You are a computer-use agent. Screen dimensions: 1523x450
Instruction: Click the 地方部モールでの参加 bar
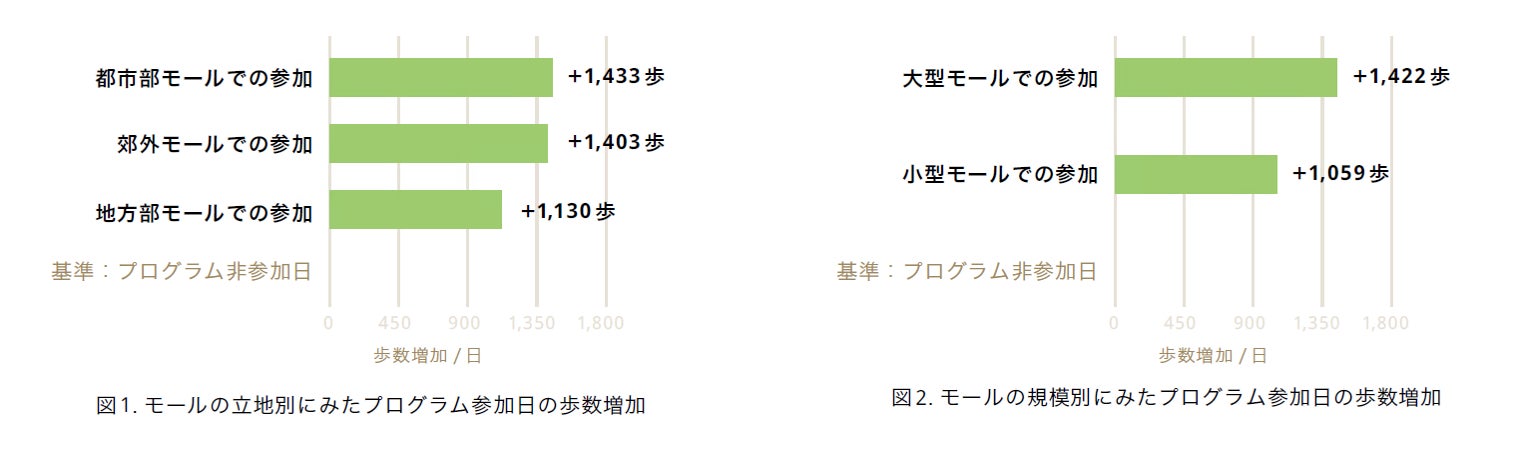pos(415,210)
